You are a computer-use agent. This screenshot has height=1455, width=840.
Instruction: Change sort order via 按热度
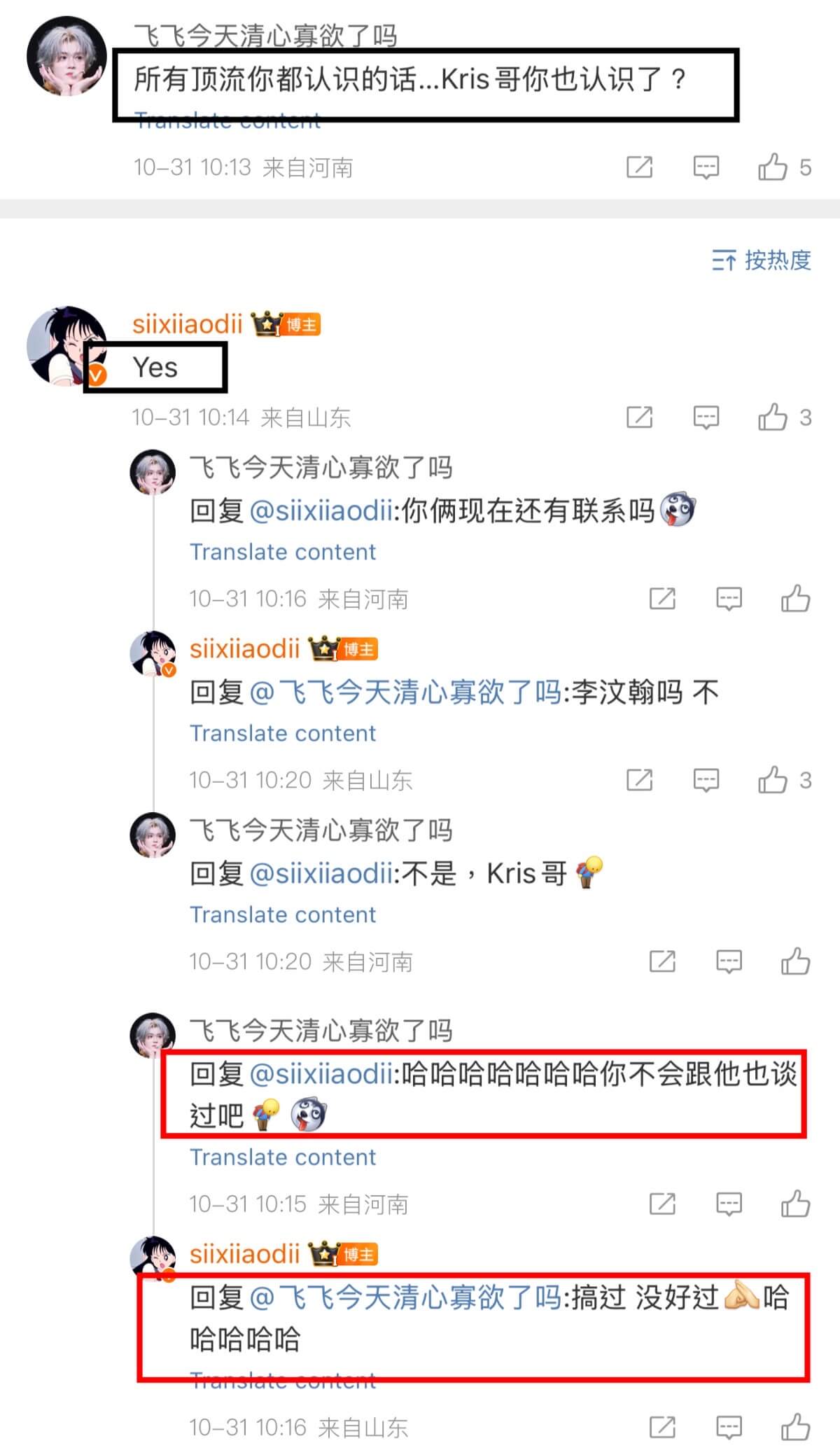pos(762,260)
